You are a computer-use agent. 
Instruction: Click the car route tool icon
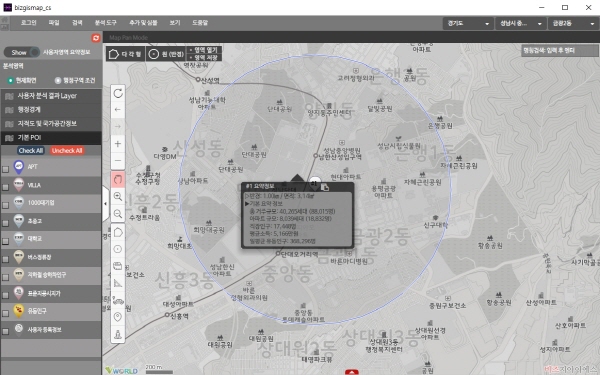[x=118, y=301]
